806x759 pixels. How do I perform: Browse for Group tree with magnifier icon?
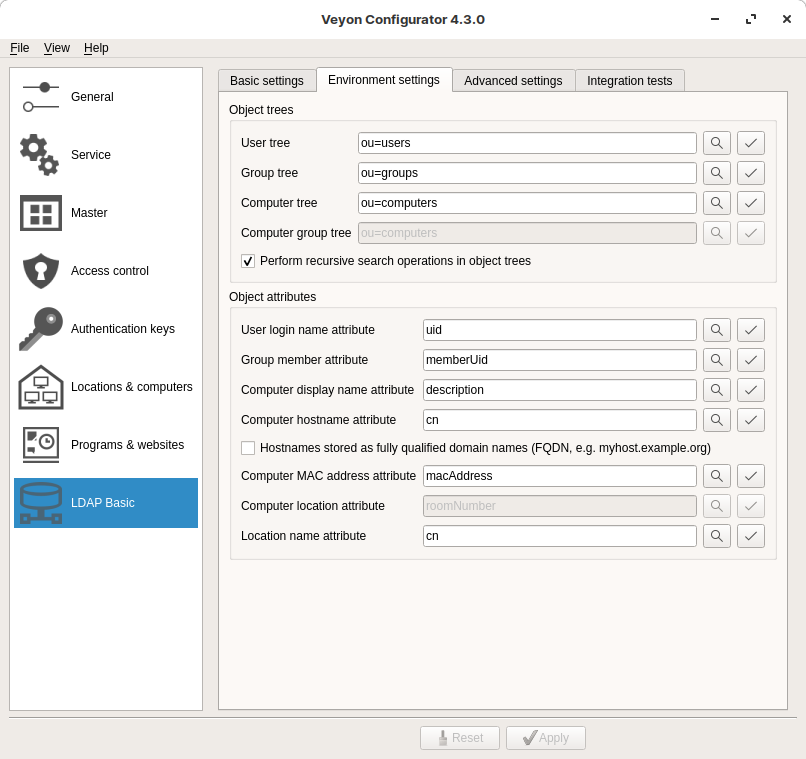pos(717,173)
